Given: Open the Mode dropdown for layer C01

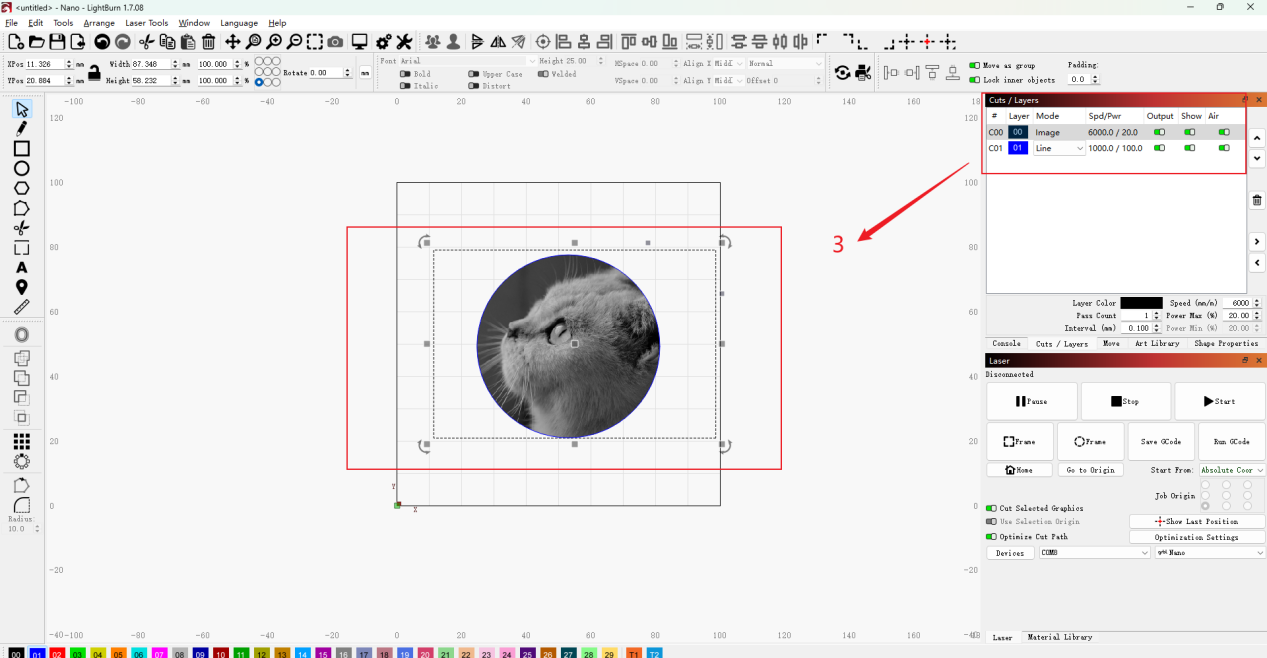Looking at the screenshot, I should pyautogui.click(x=1059, y=148).
